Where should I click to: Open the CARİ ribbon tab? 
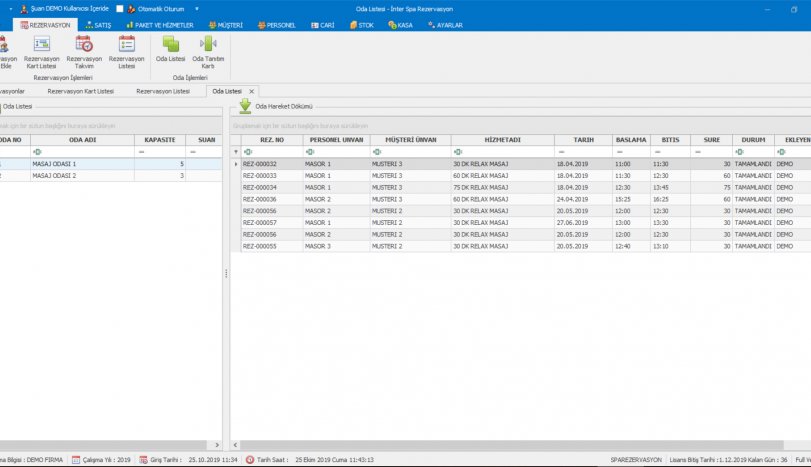pyautogui.click(x=323, y=25)
